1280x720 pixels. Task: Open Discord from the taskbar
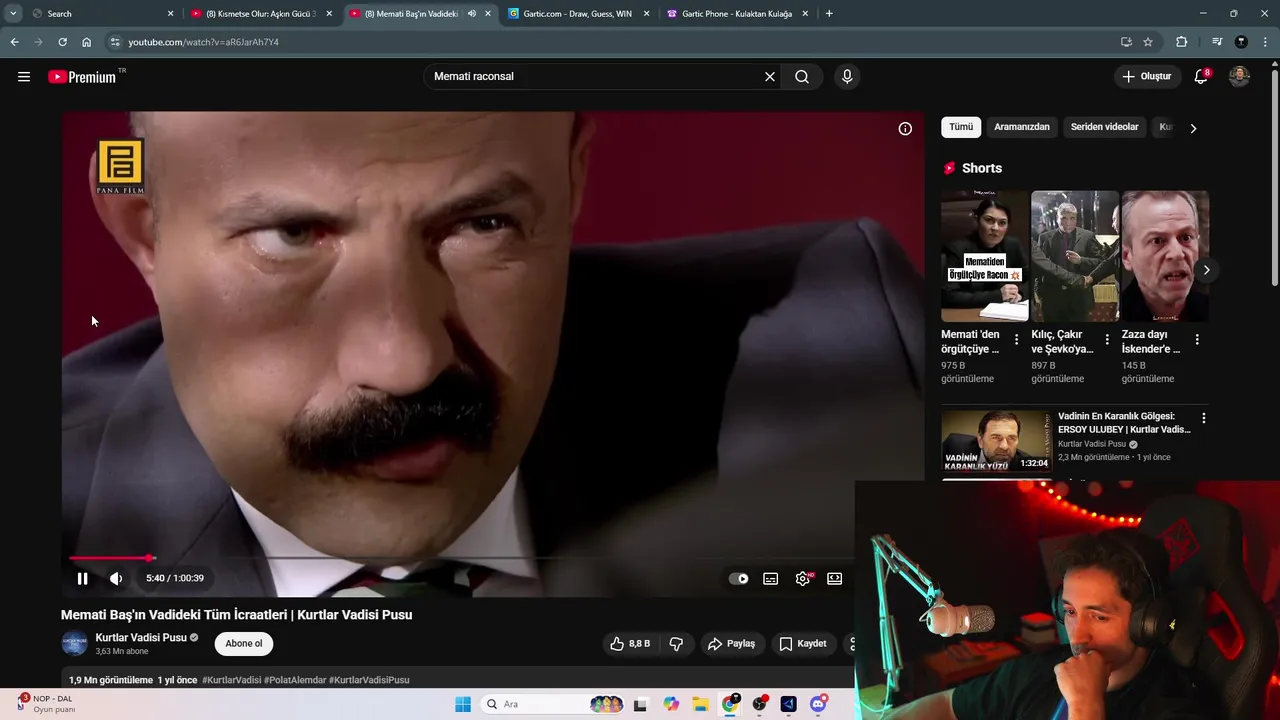818,704
